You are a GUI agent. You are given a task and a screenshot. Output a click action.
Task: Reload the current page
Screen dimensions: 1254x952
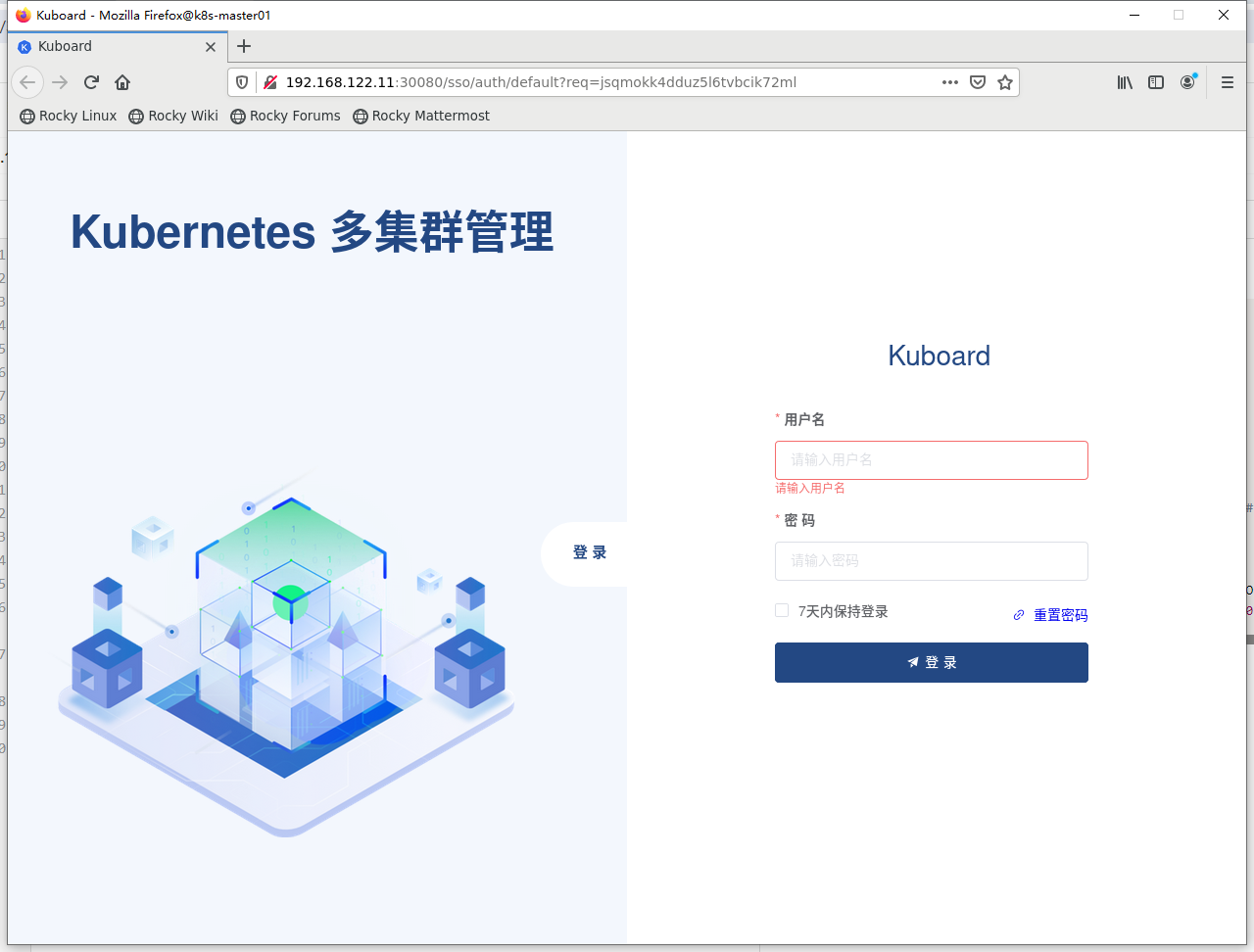91,82
